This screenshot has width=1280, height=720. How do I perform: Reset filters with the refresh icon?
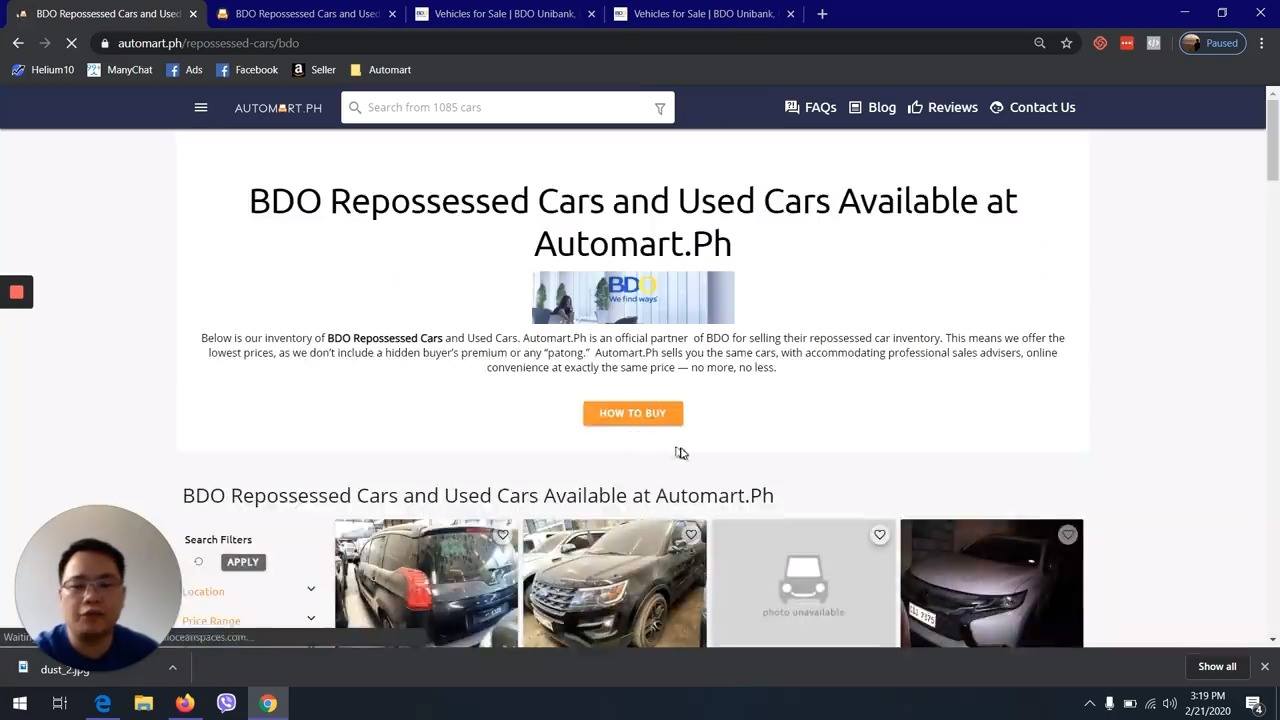[198, 562]
